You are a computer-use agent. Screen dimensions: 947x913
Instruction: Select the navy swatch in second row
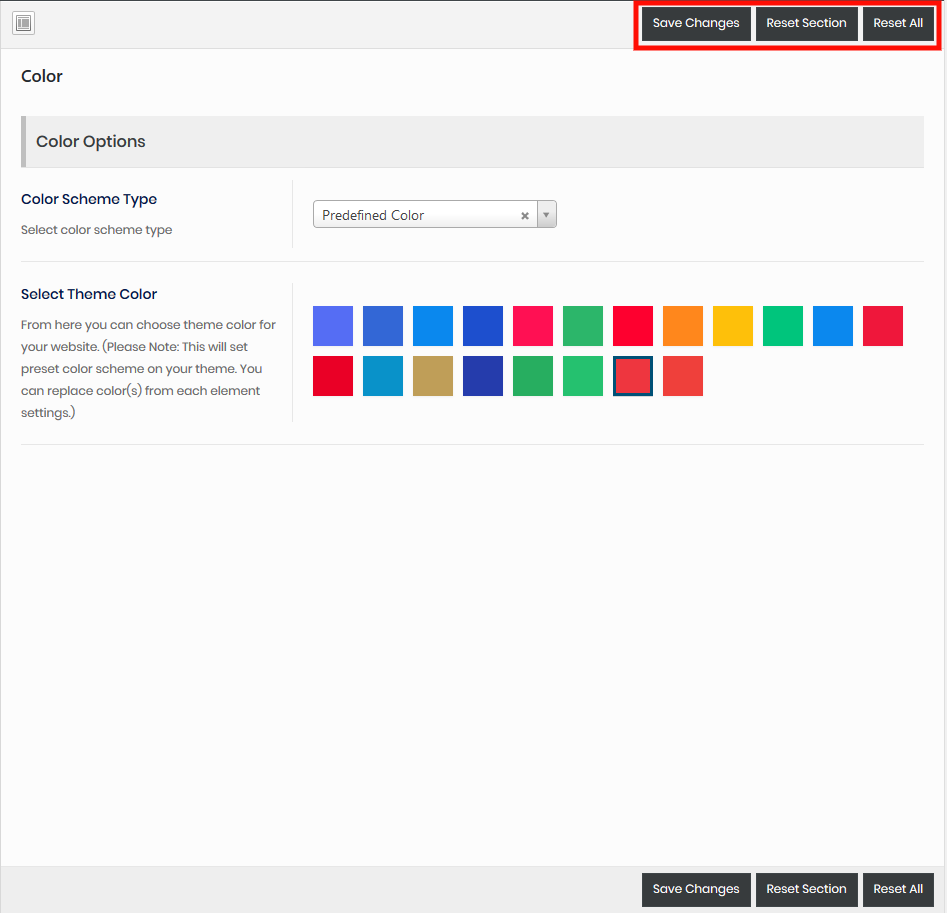click(483, 376)
